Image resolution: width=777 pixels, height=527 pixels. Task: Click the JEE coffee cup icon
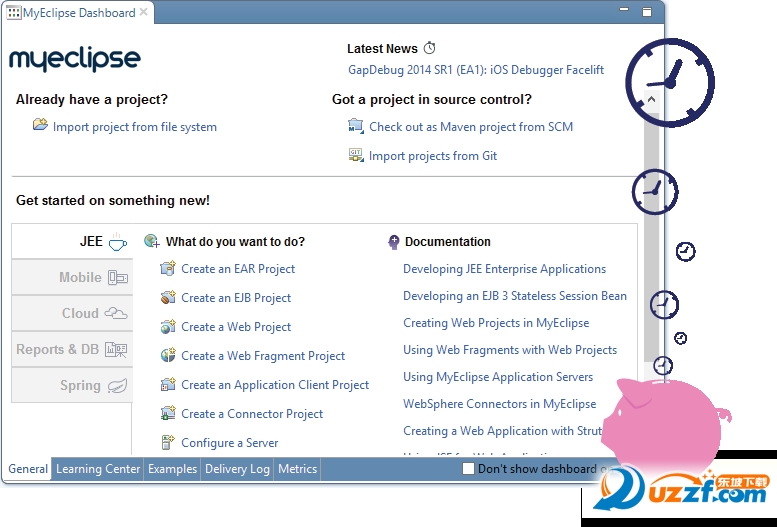click(x=118, y=242)
